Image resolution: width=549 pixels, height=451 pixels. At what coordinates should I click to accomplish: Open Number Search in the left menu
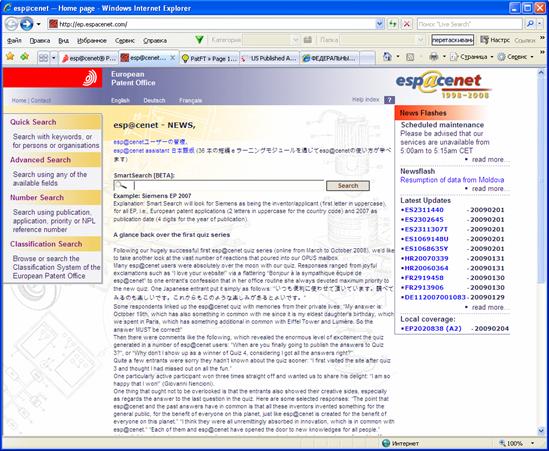click(37, 198)
